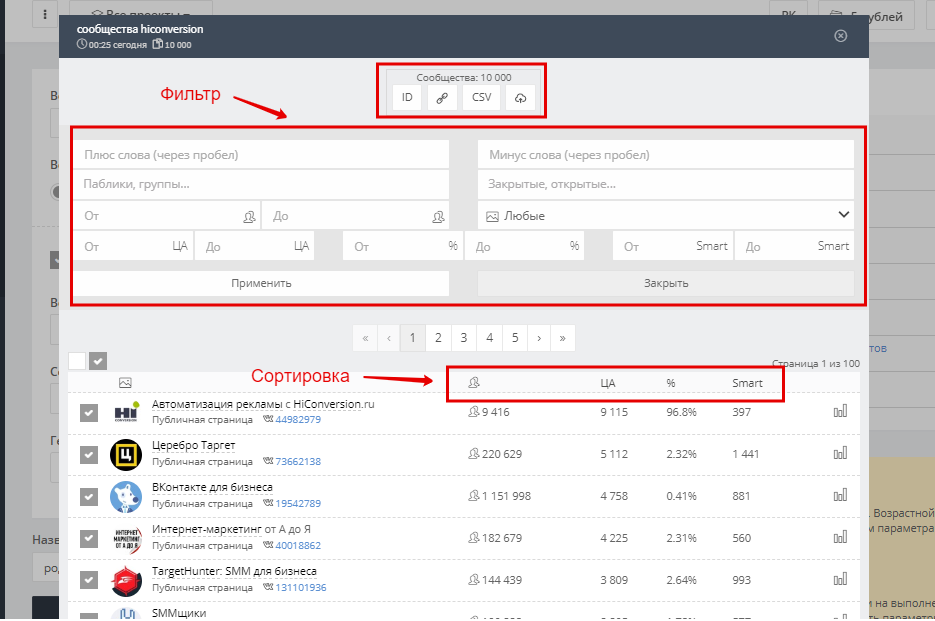Click the image column header icon
The height and width of the screenshot is (621, 935).
pyautogui.click(x=125, y=383)
